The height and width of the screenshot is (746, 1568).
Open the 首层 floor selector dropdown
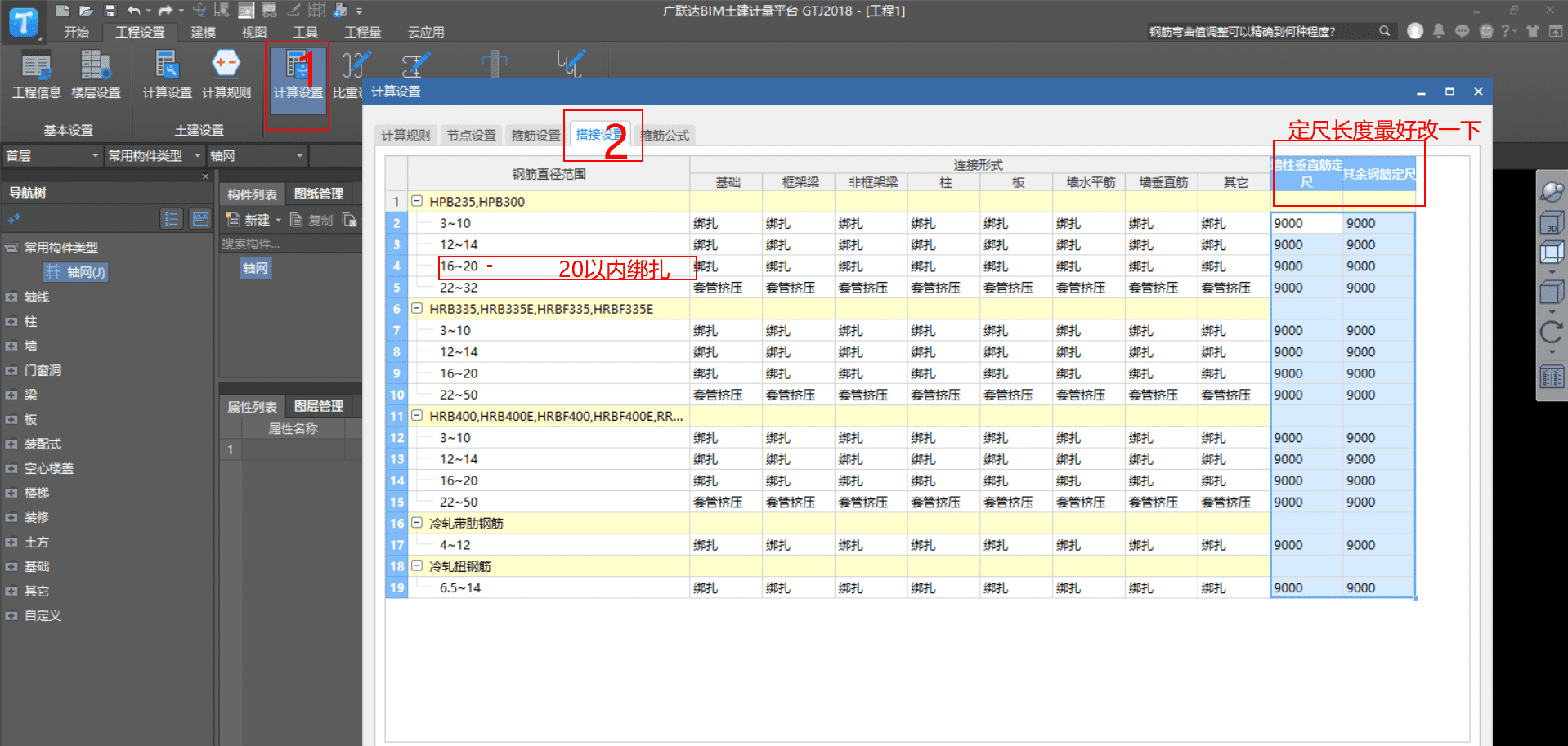(94, 155)
